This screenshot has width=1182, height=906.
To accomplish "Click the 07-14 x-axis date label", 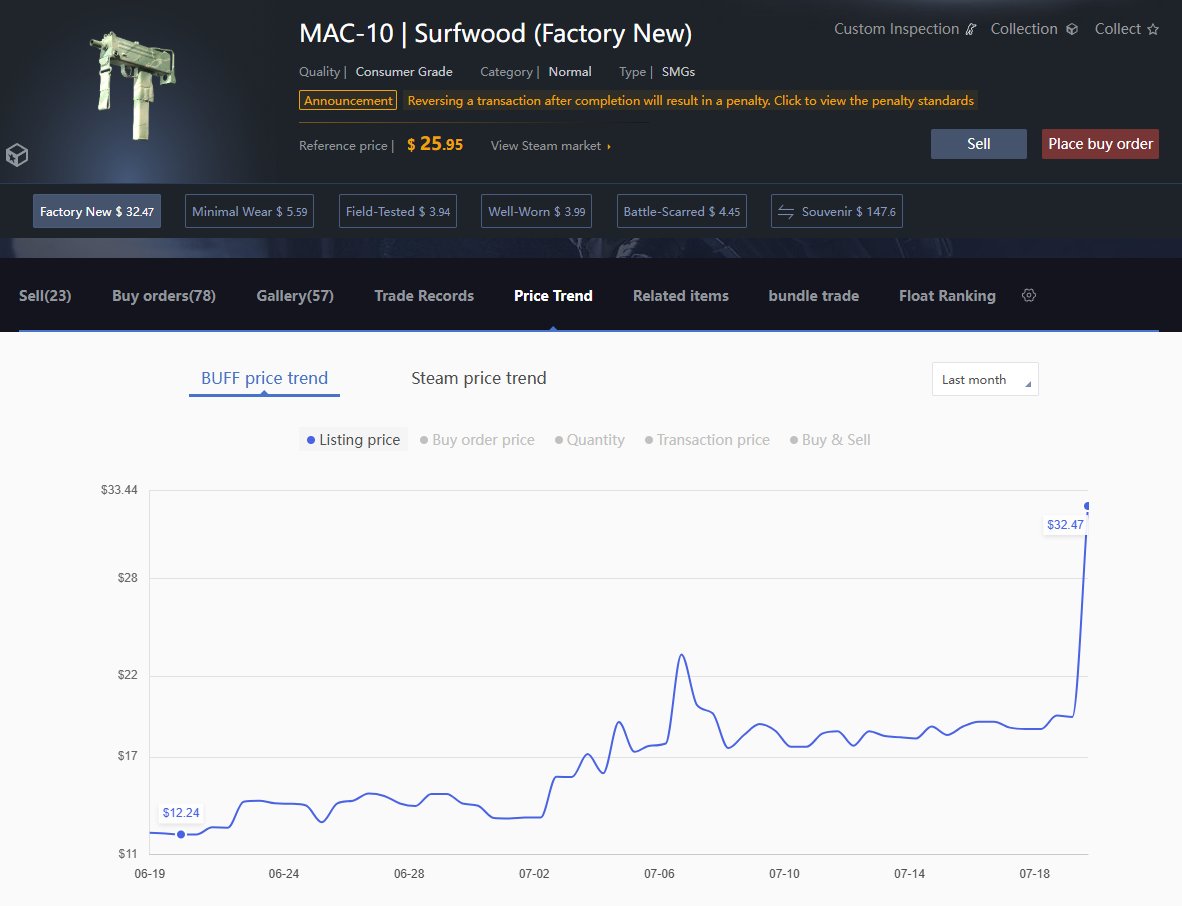I will pyautogui.click(x=909, y=874).
